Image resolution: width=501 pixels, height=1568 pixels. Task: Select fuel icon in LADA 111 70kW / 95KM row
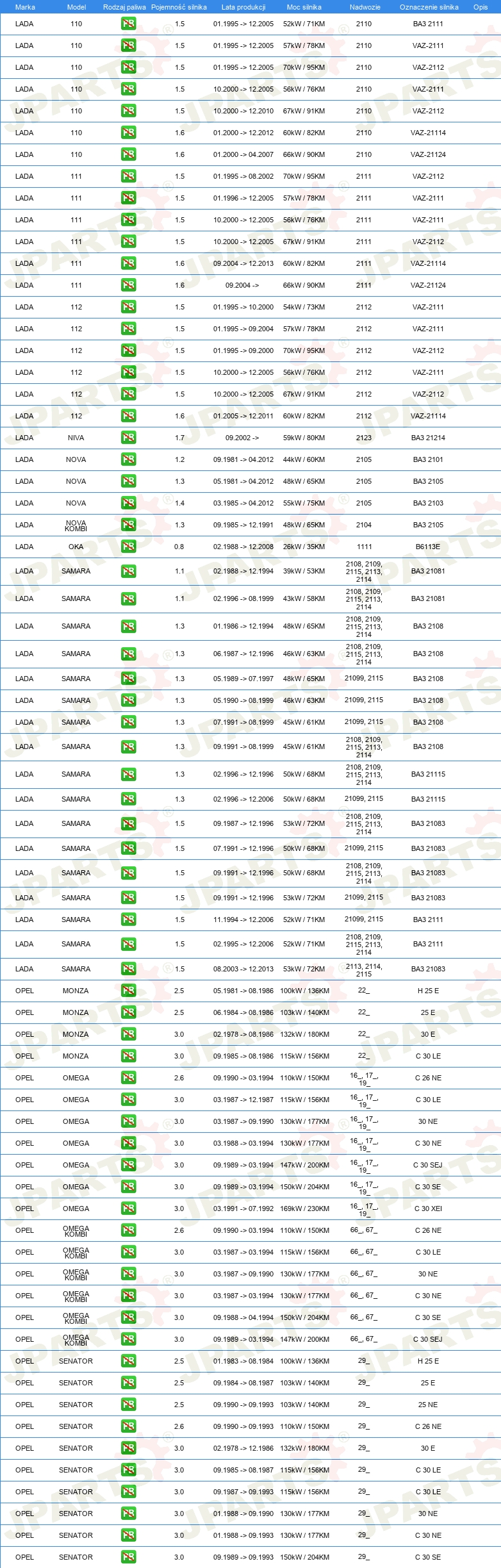click(128, 176)
